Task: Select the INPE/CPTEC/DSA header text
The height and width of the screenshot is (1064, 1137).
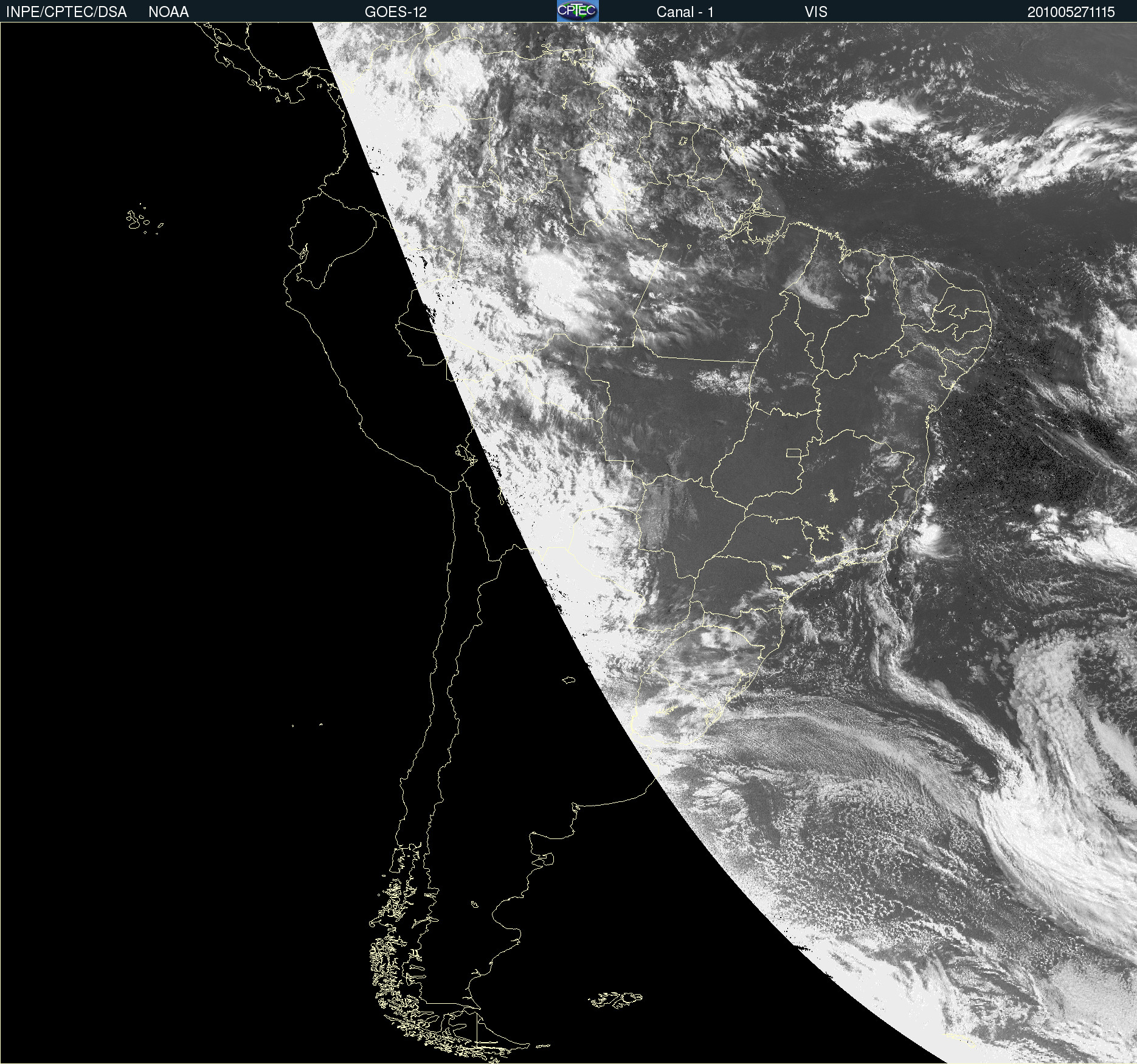Action: [x=66, y=12]
